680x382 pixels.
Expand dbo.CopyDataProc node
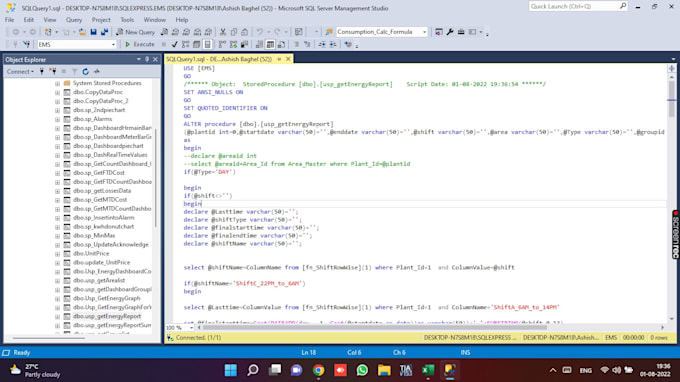(x=57, y=92)
